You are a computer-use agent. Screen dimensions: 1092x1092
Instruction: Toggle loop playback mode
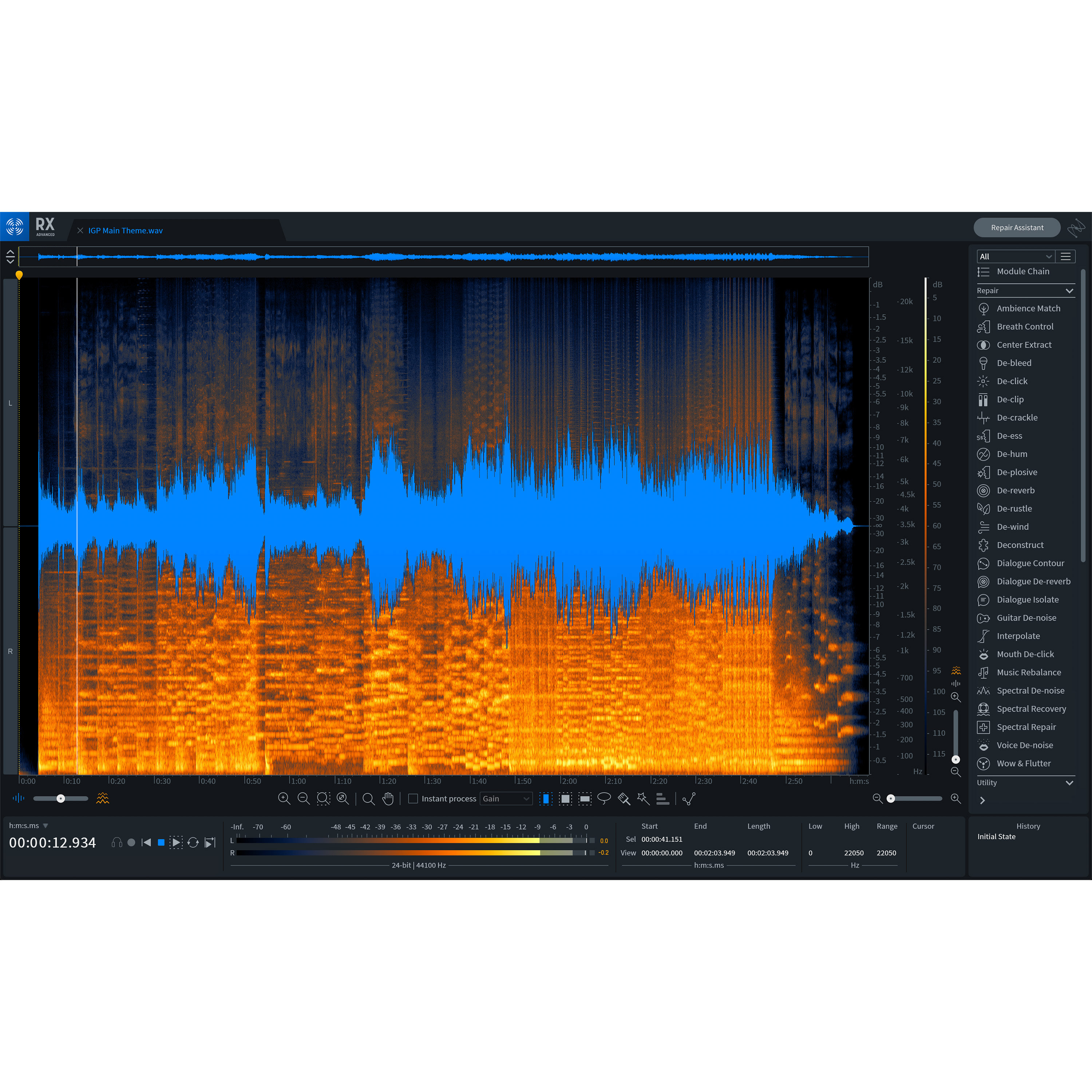click(193, 842)
